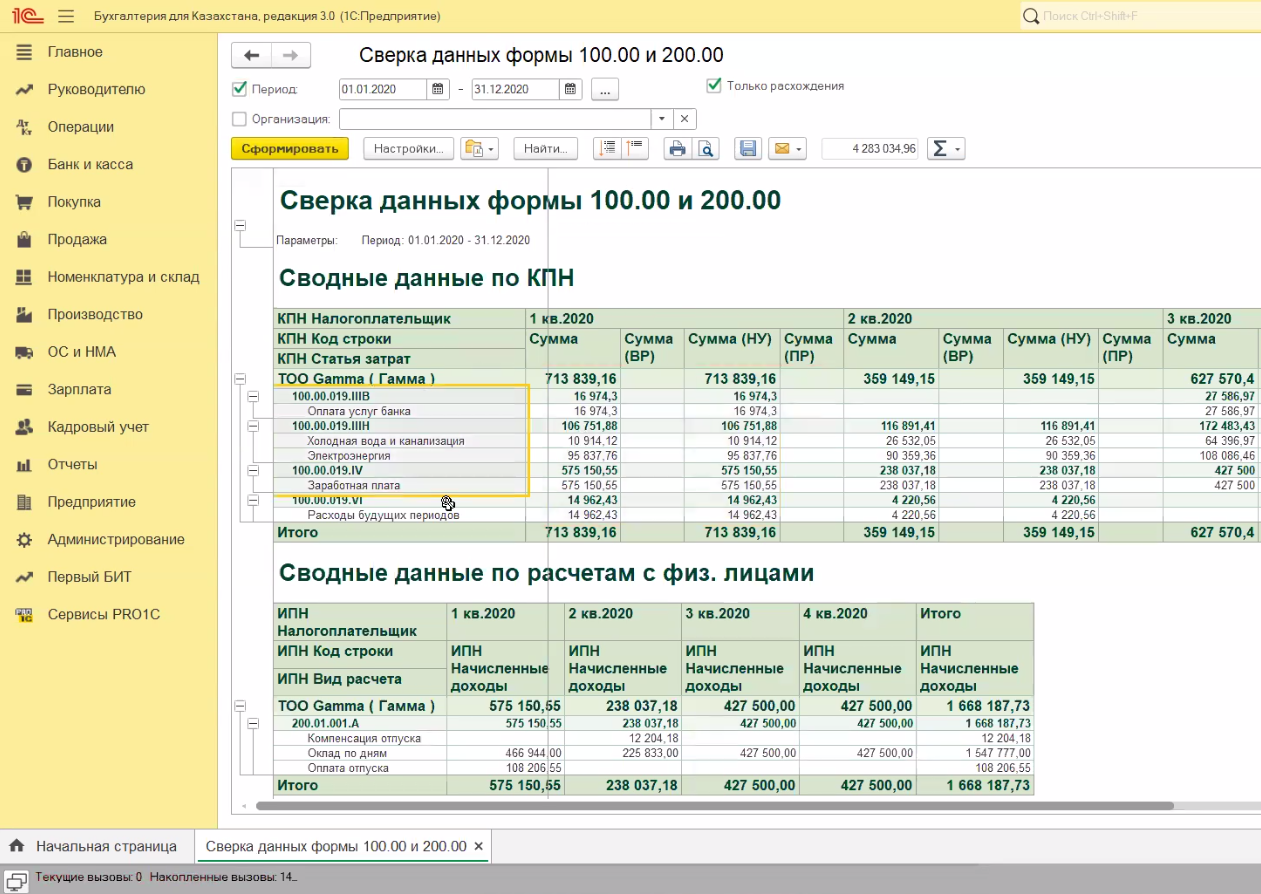Screen dimensions: 1261x894
Task: Save the report with the floppy disk icon
Action: click(x=747, y=149)
